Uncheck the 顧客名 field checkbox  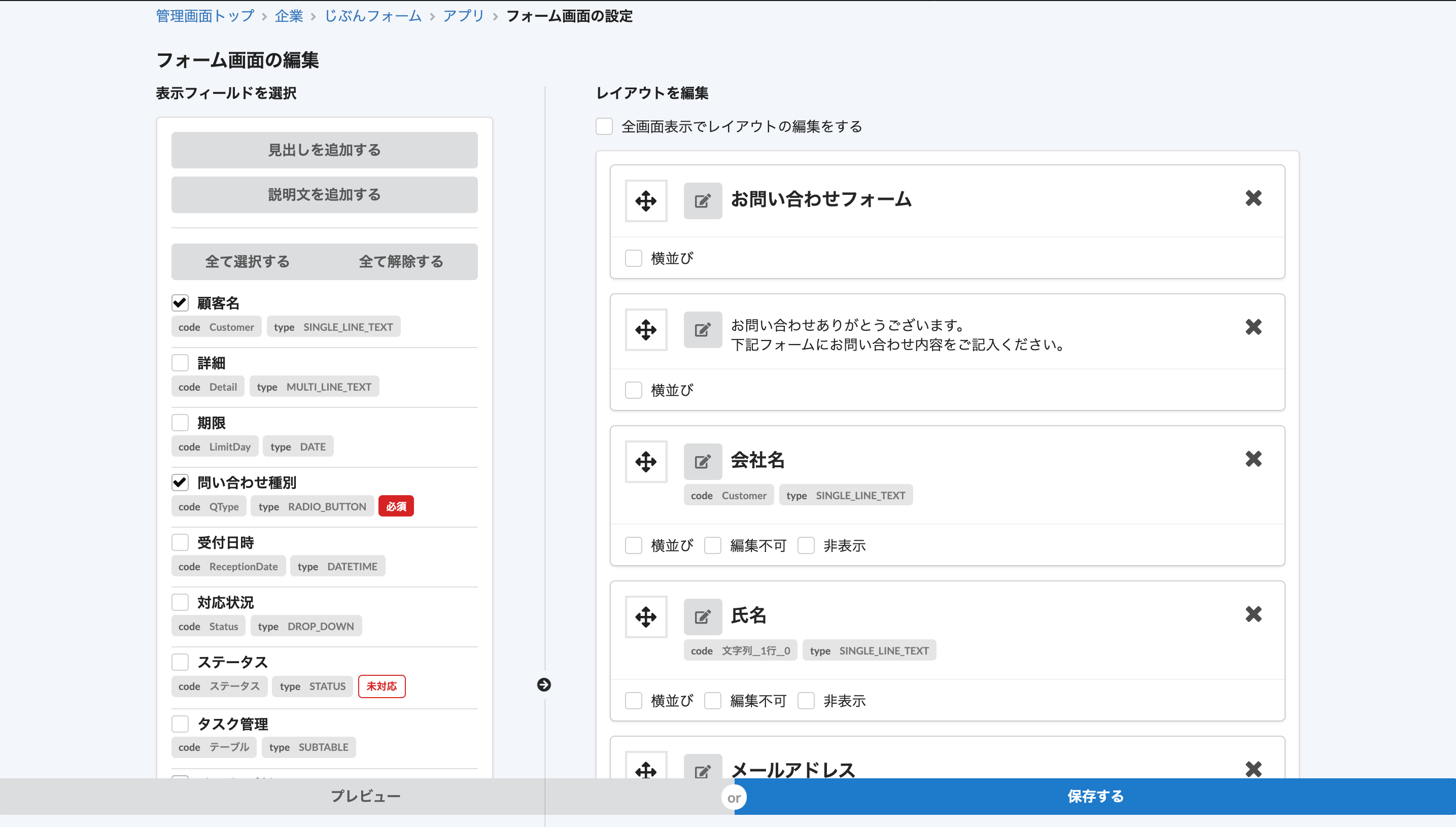pyautogui.click(x=180, y=303)
